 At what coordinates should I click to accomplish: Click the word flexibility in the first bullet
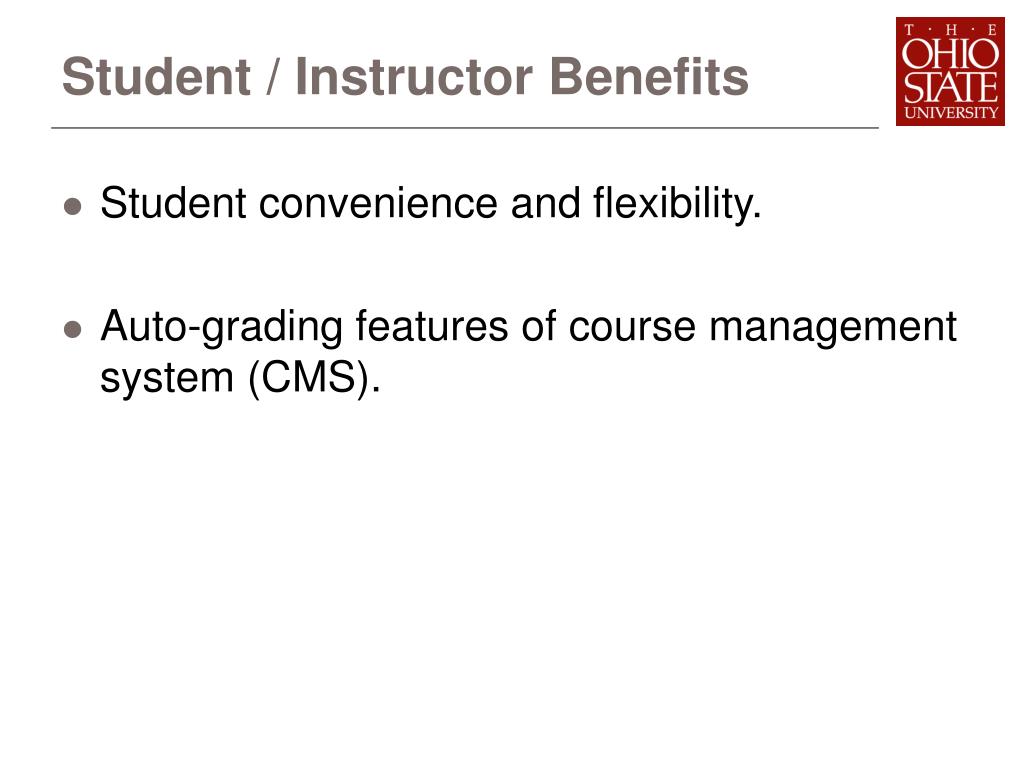click(677, 203)
